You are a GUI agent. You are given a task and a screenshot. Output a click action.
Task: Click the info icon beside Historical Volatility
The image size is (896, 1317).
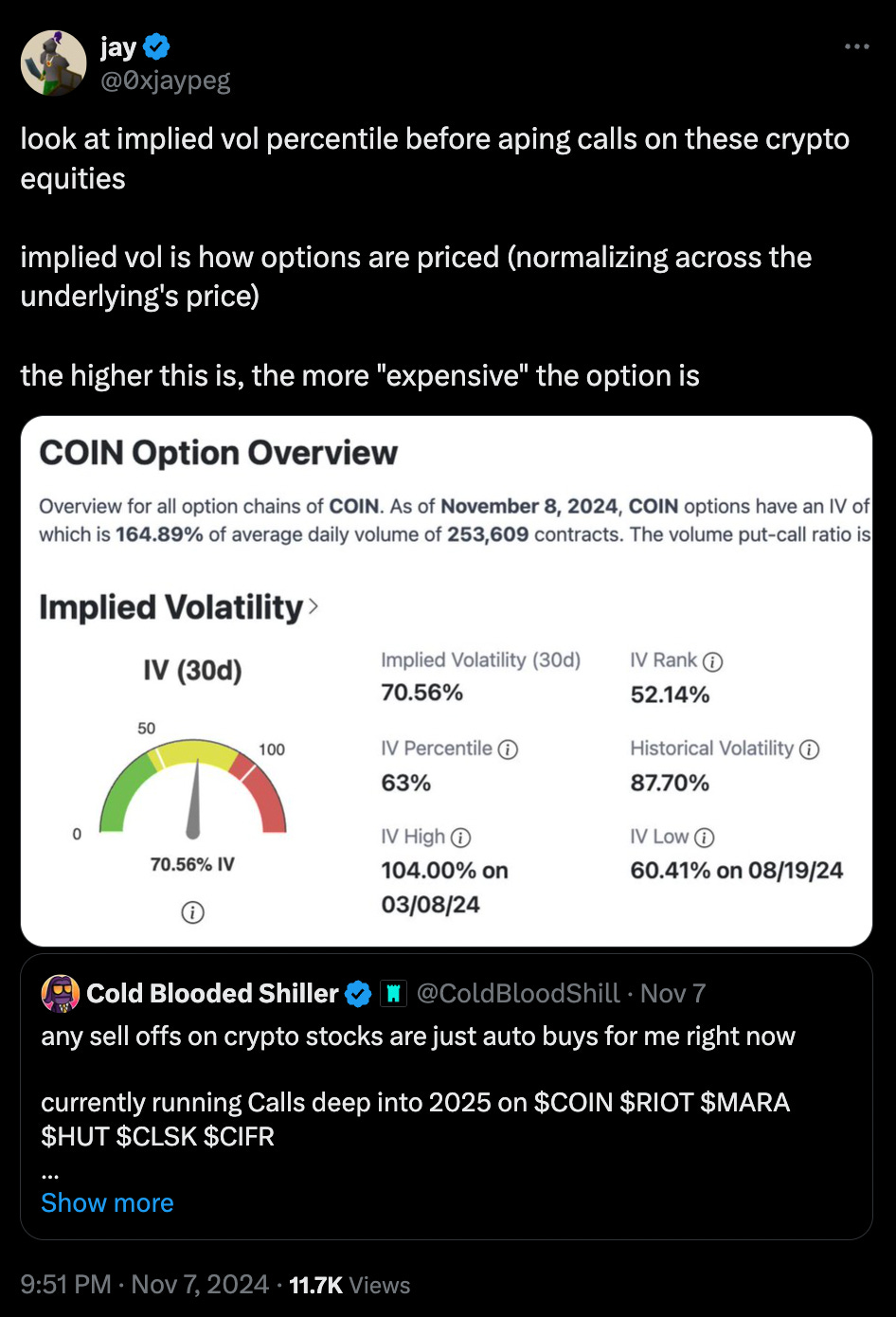[809, 749]
